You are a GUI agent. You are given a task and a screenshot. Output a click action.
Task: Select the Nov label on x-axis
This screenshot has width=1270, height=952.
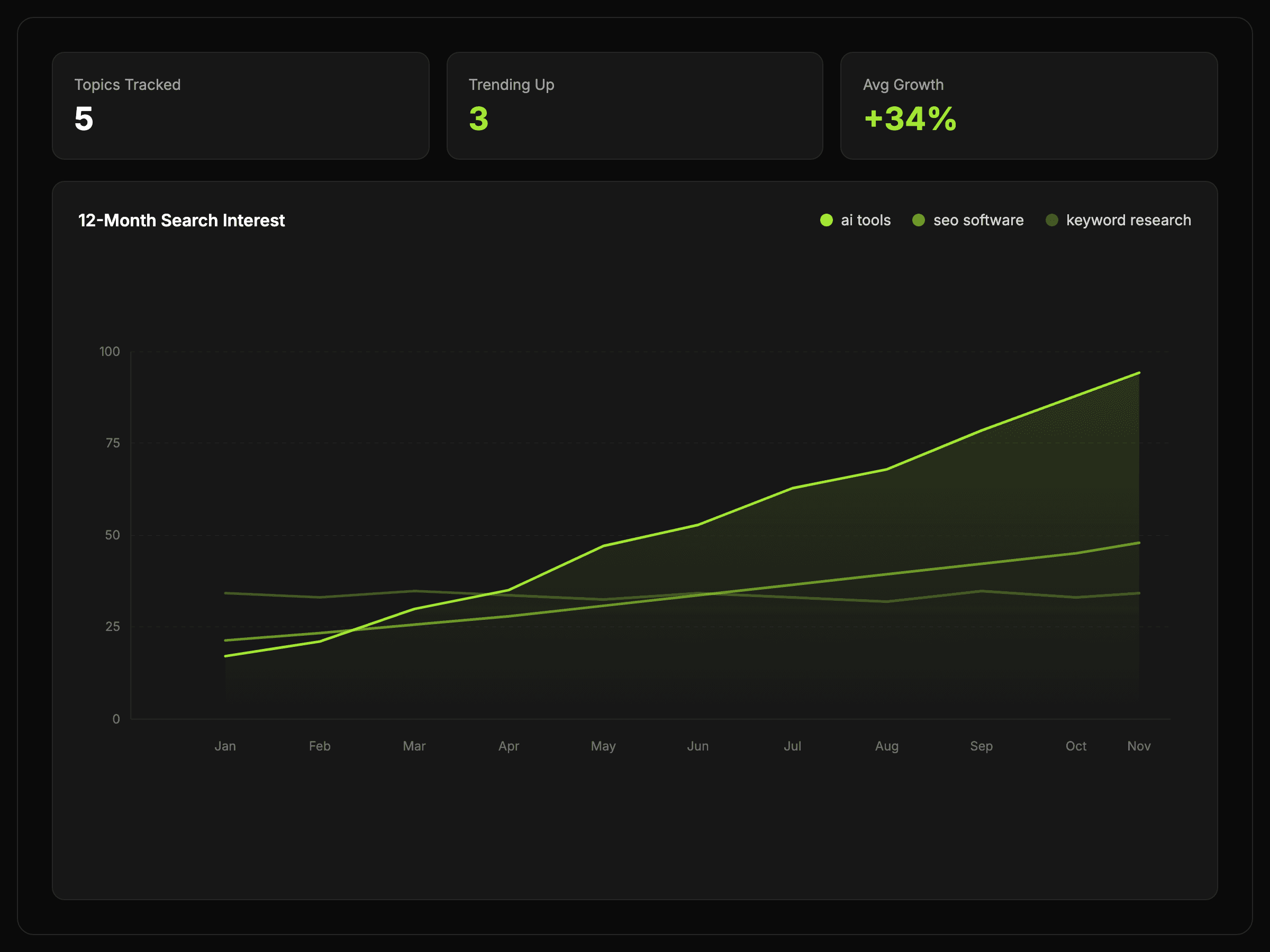coord(1139,746)
